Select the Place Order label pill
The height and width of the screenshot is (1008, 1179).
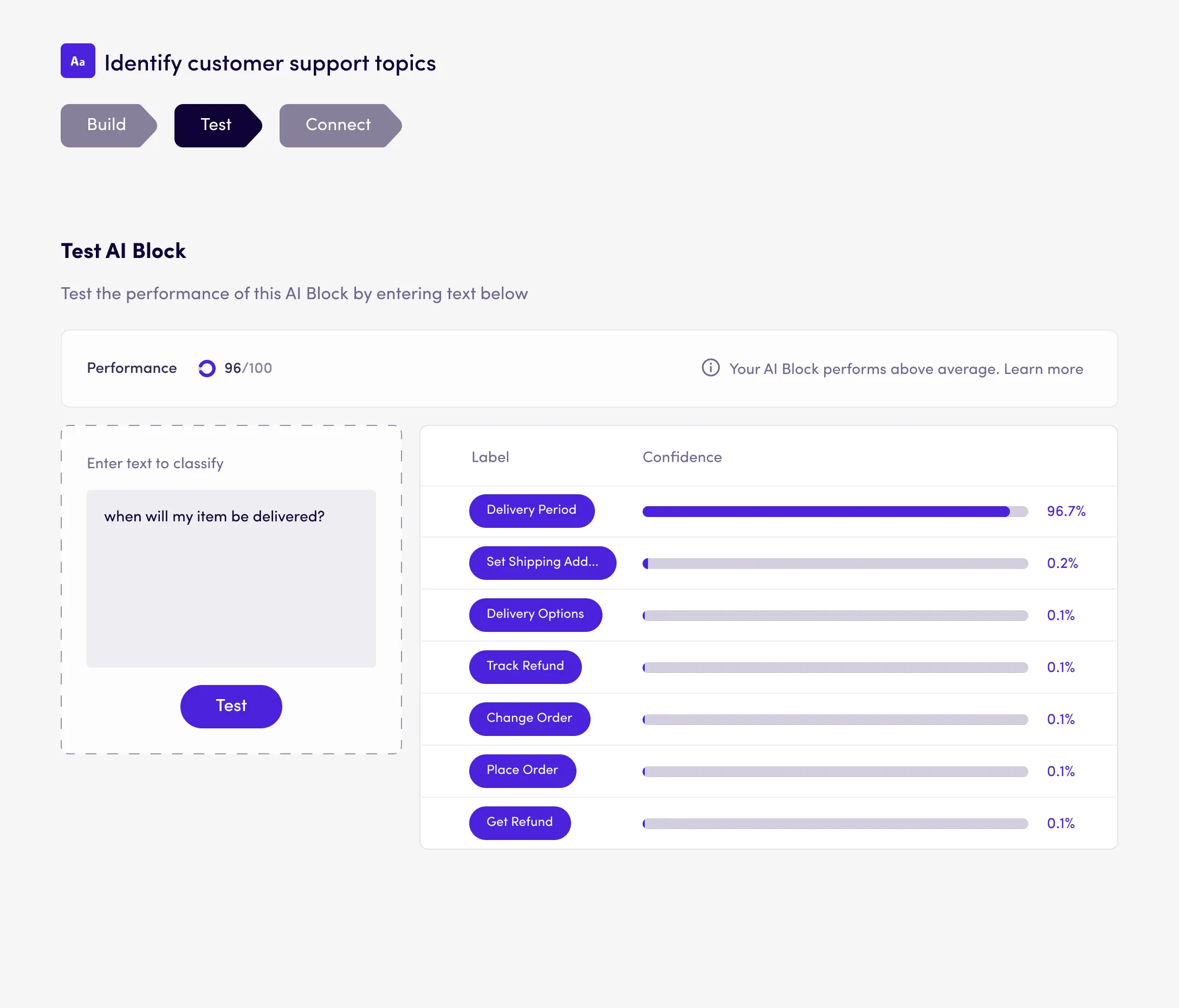pyautogui.click(x=522, y=770)
